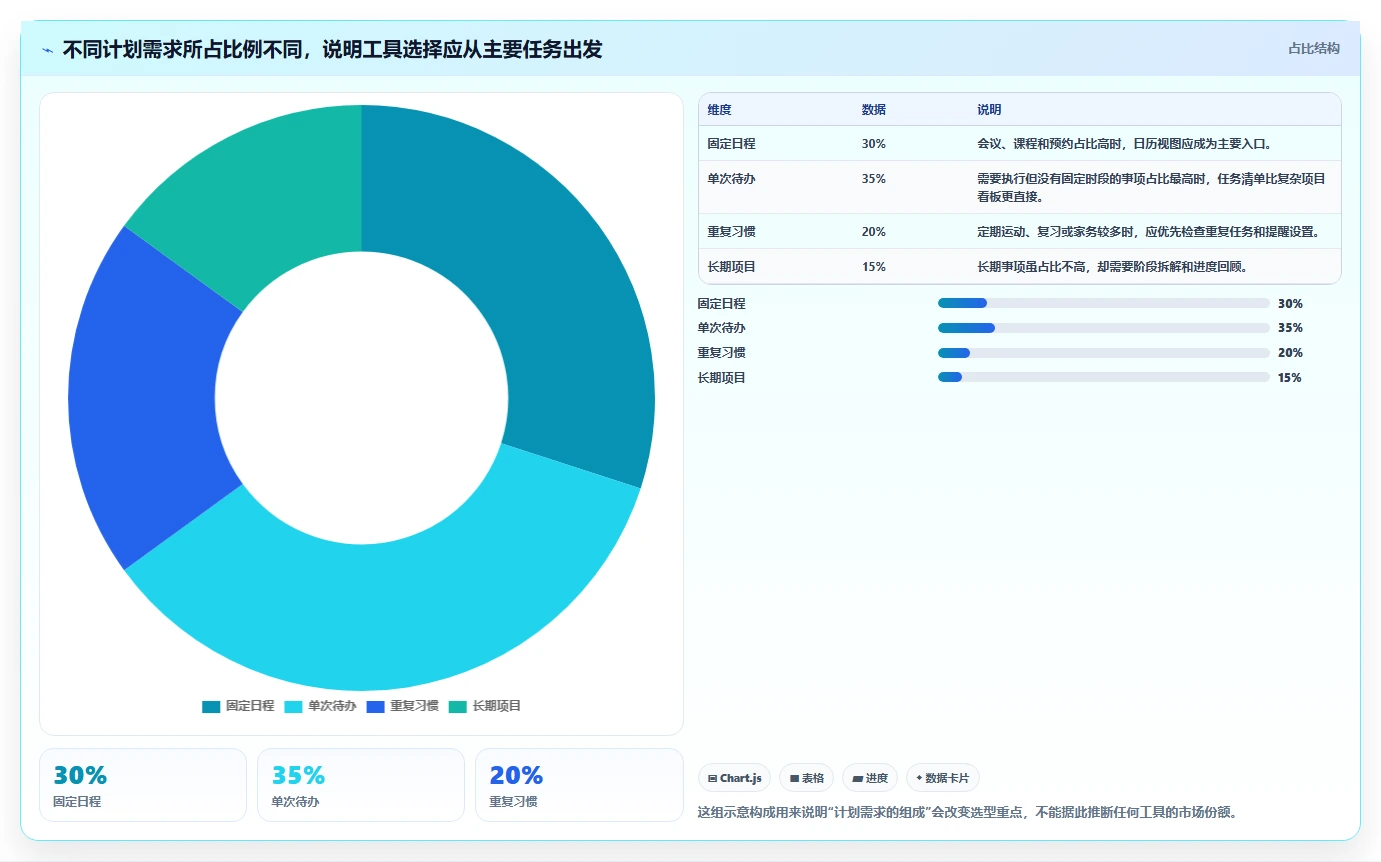1381x862 pixels.
Task: Click the 15% value in the table
Action: tap(873, 267)
